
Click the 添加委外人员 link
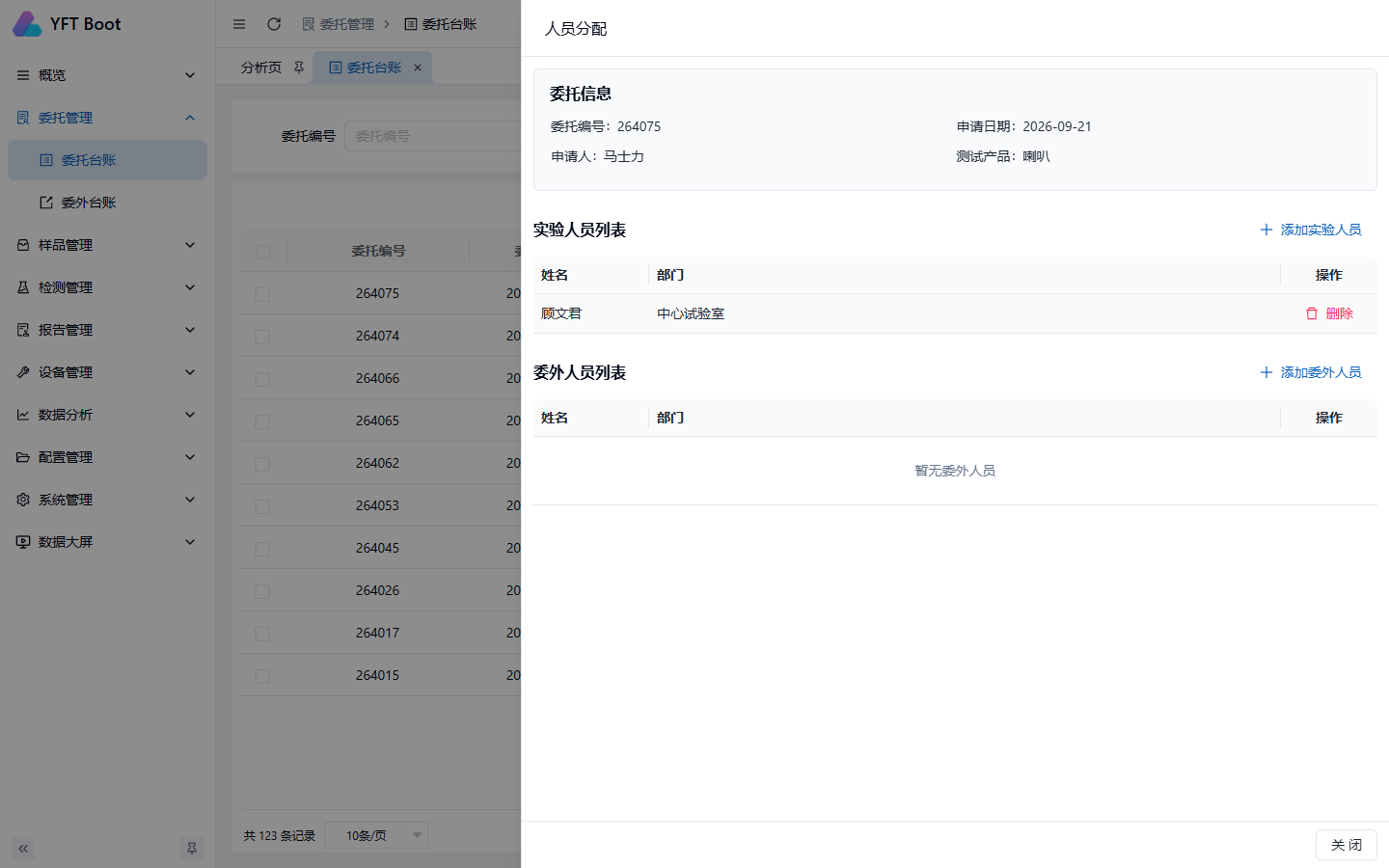(x=1310, y=372)
